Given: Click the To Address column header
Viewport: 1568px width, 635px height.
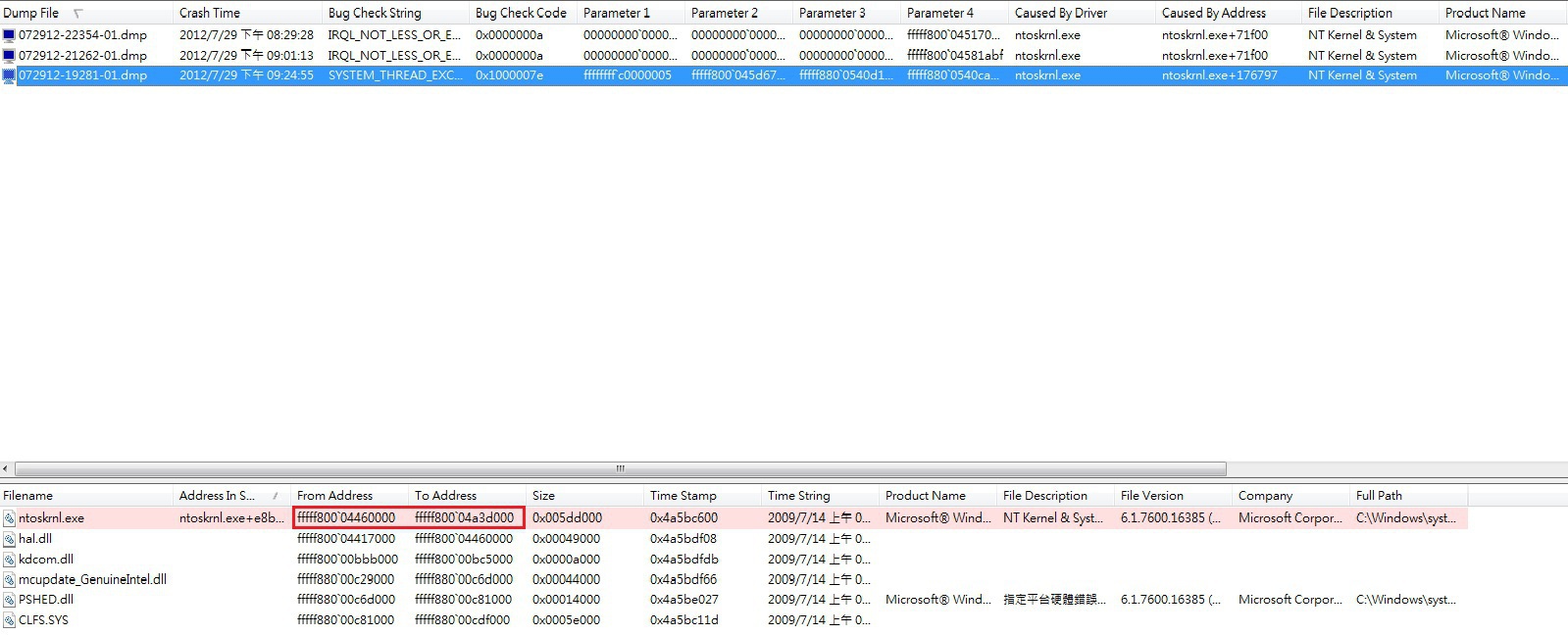Looking at the screenshot, I should (x=468, y=496).
